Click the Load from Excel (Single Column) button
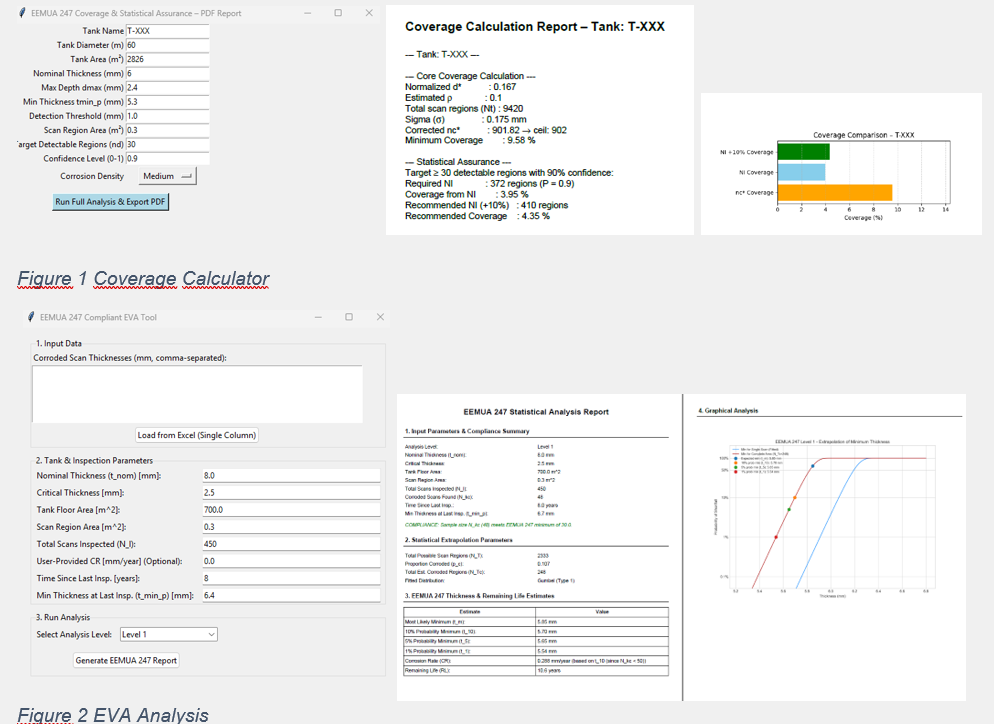This screenshot has width=994, height=724. 197,435
